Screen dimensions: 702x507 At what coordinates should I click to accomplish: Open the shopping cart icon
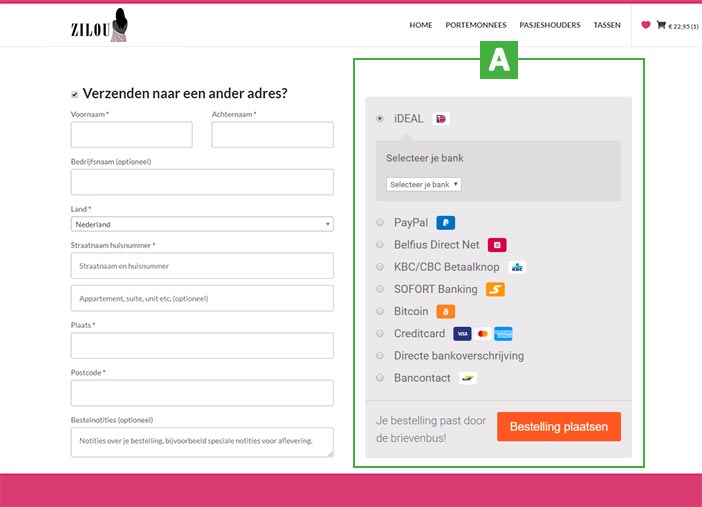point(661,25)
